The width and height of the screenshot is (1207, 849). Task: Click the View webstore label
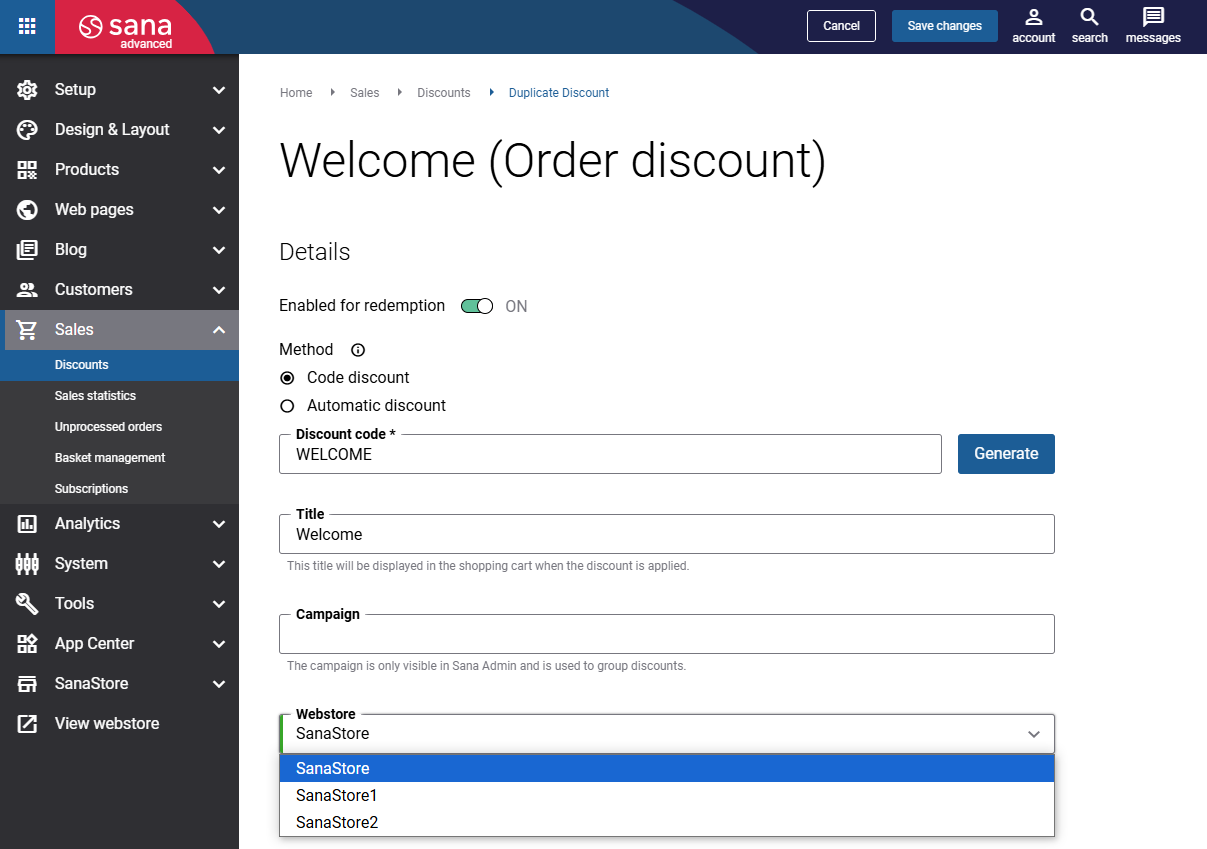107,723
